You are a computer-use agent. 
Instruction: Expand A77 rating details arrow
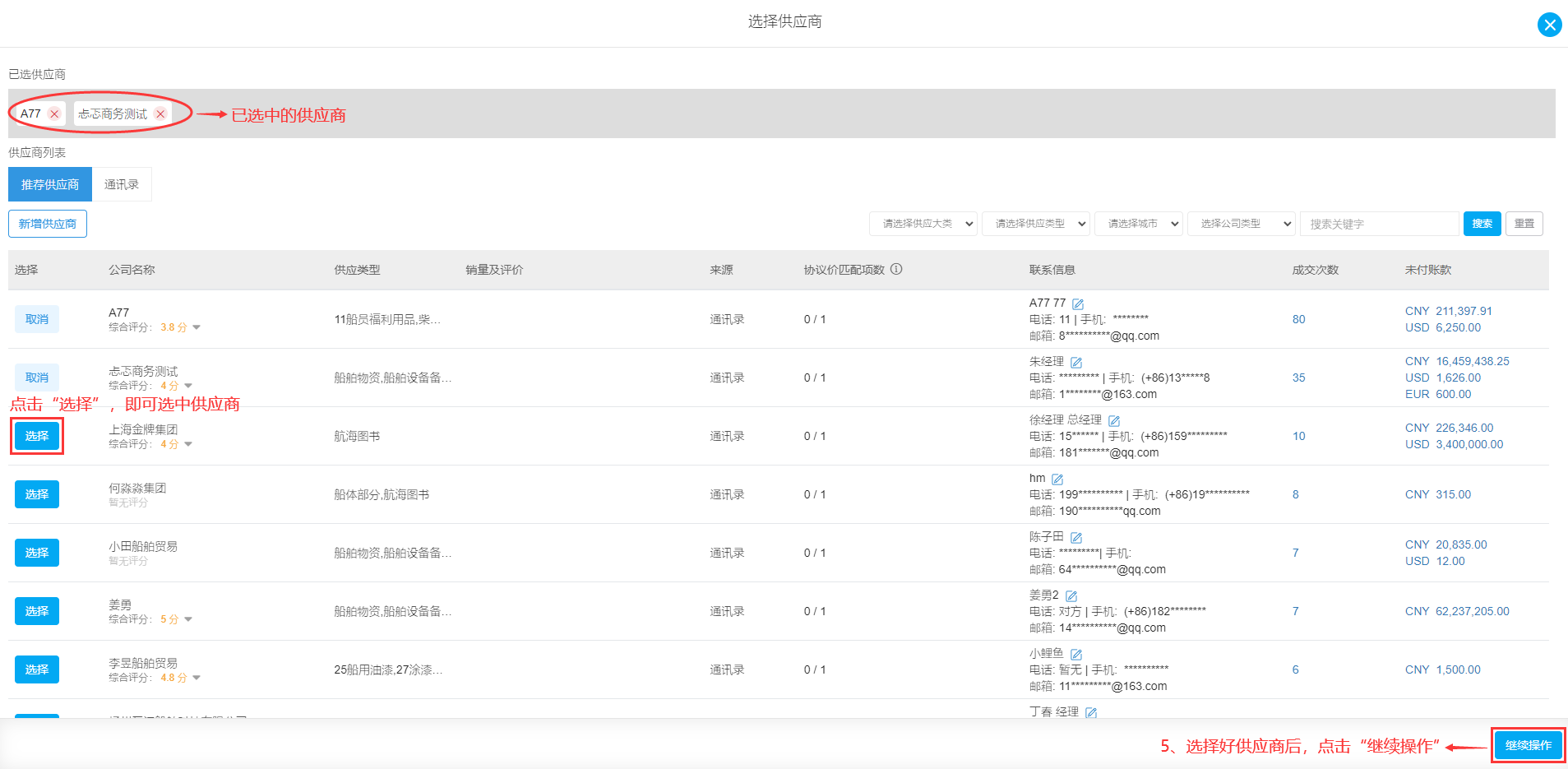point(197,327)
